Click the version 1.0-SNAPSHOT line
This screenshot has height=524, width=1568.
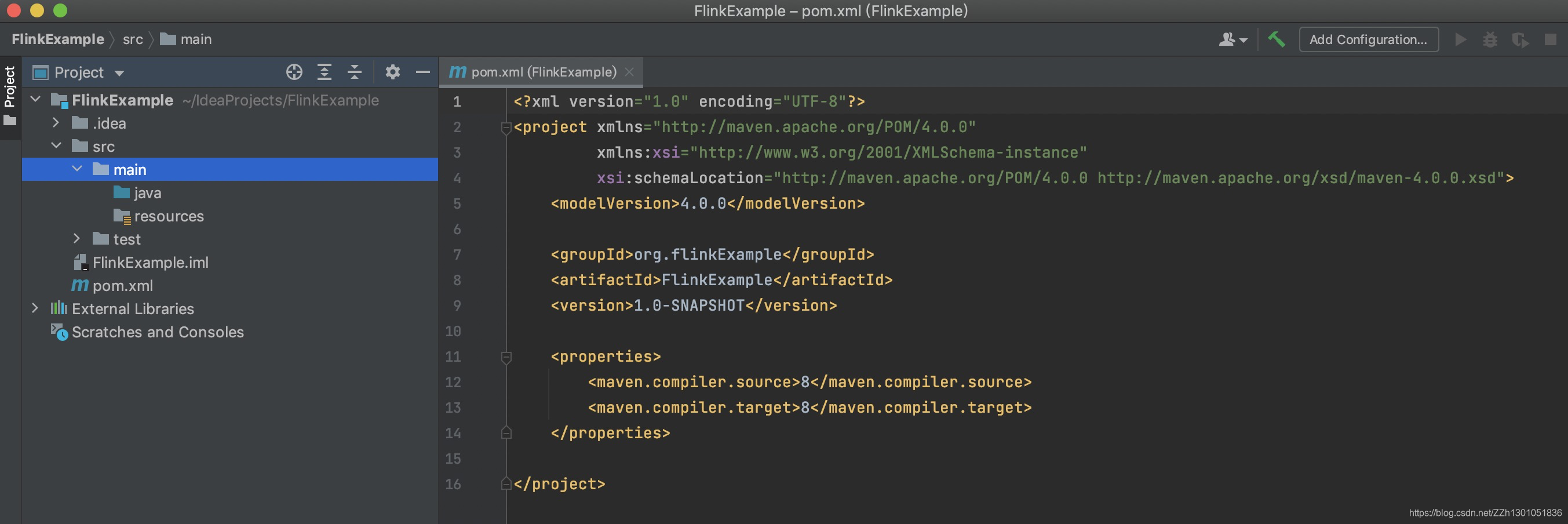[x=694, y=305]
